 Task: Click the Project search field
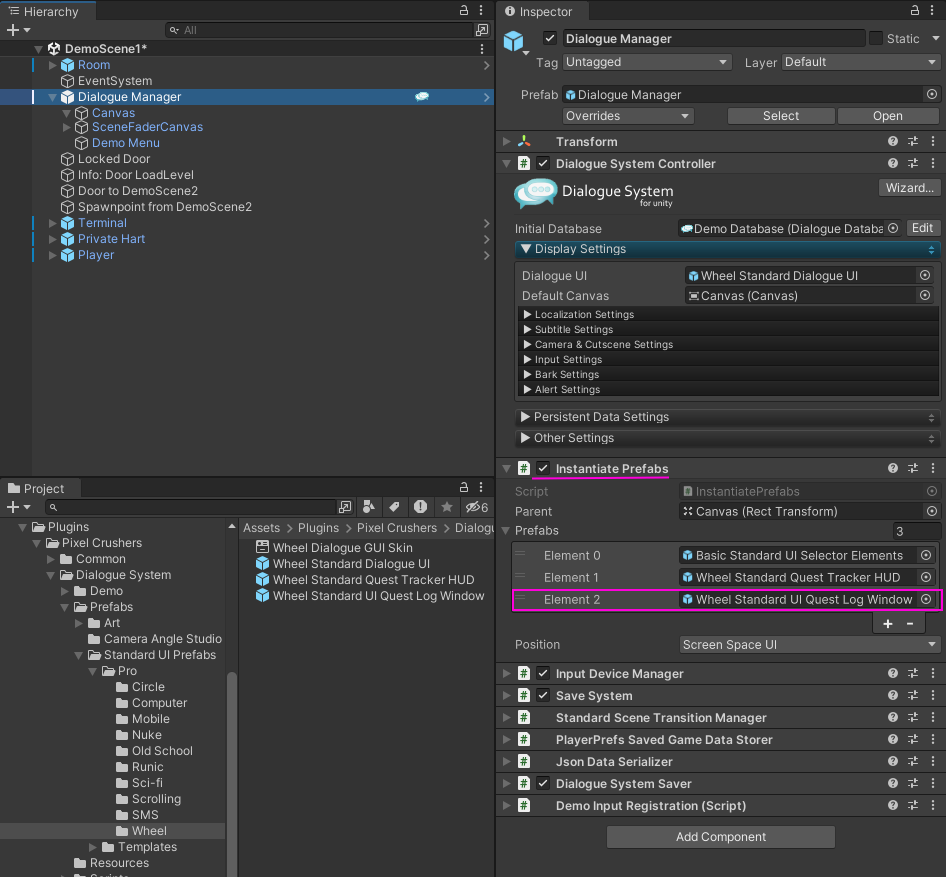[x=191, y=507]
